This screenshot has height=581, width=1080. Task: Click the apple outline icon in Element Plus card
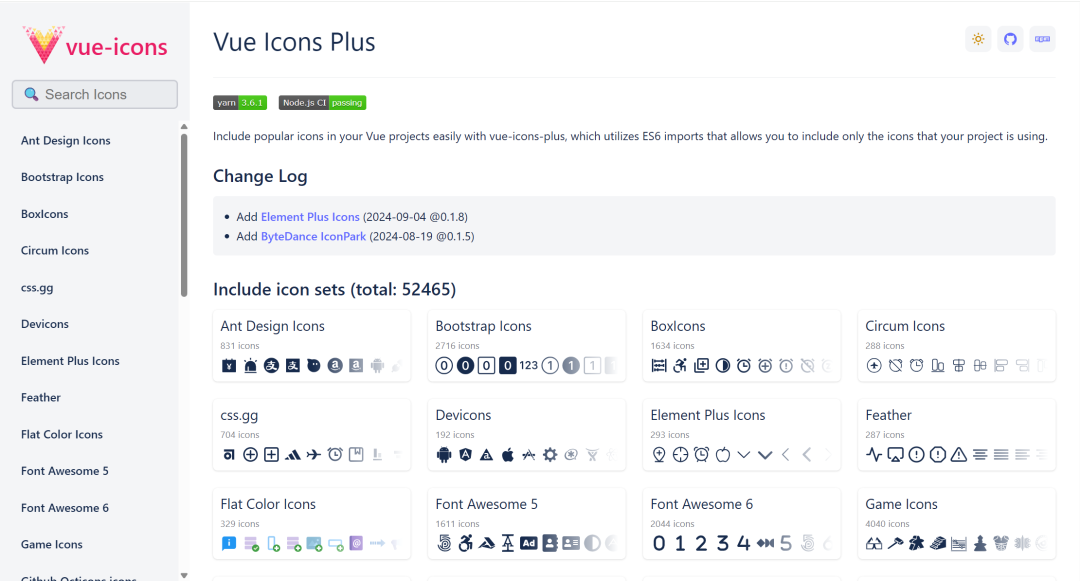point(723,454)
